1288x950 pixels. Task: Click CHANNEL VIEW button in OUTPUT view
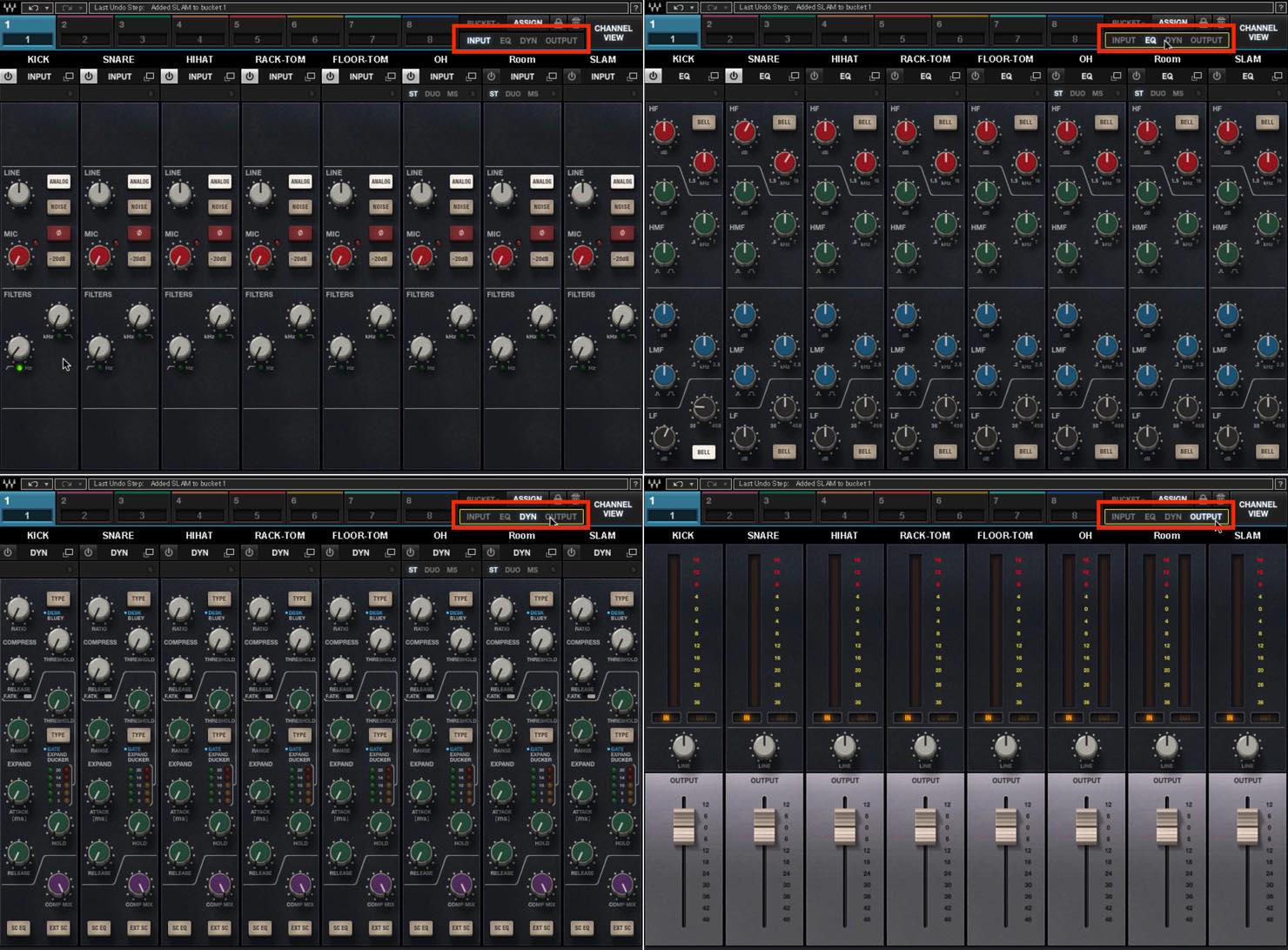[x=1258, y=509]
